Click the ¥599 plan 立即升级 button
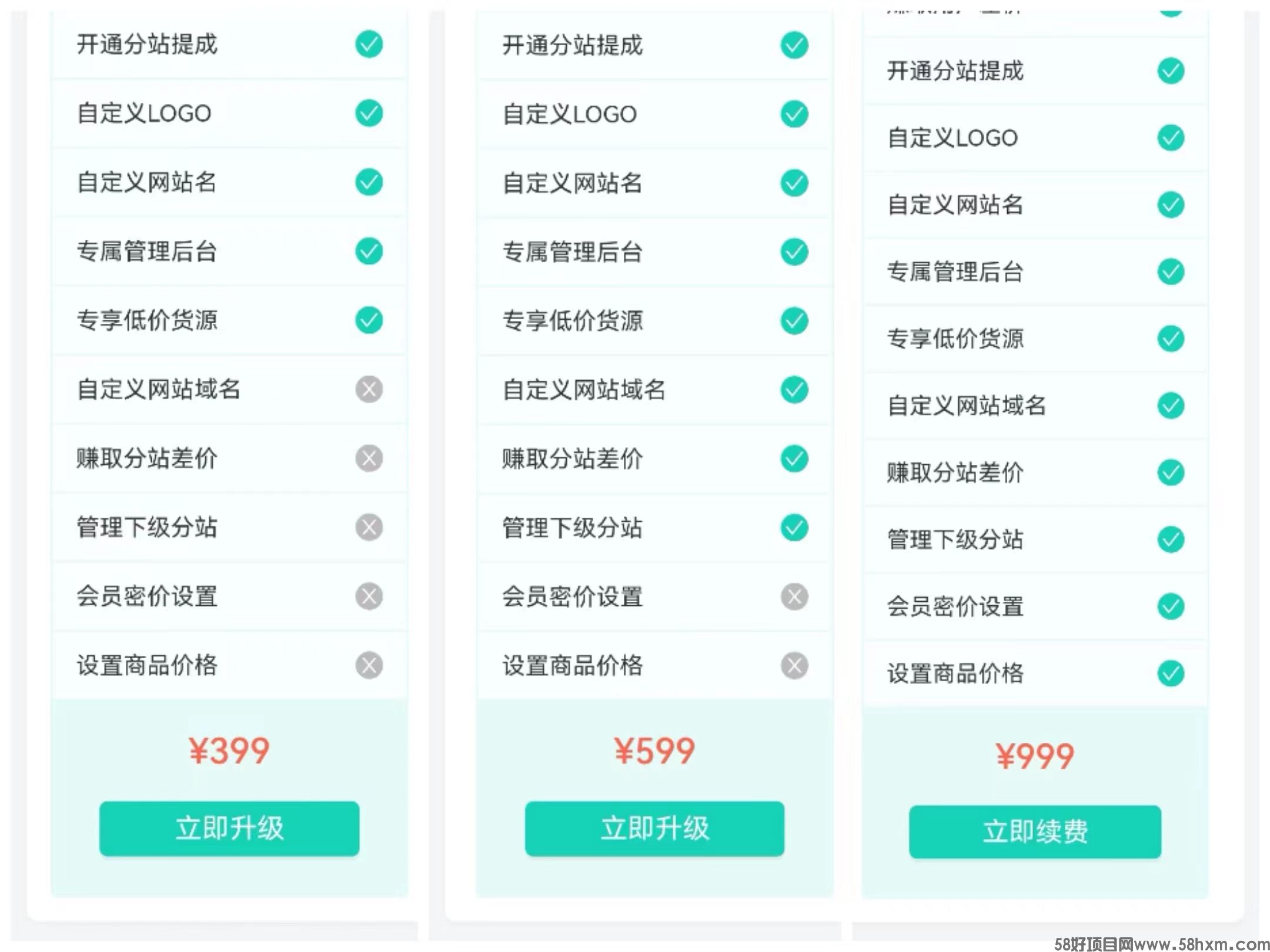The image size is (1270, 952). pos(654,828)
